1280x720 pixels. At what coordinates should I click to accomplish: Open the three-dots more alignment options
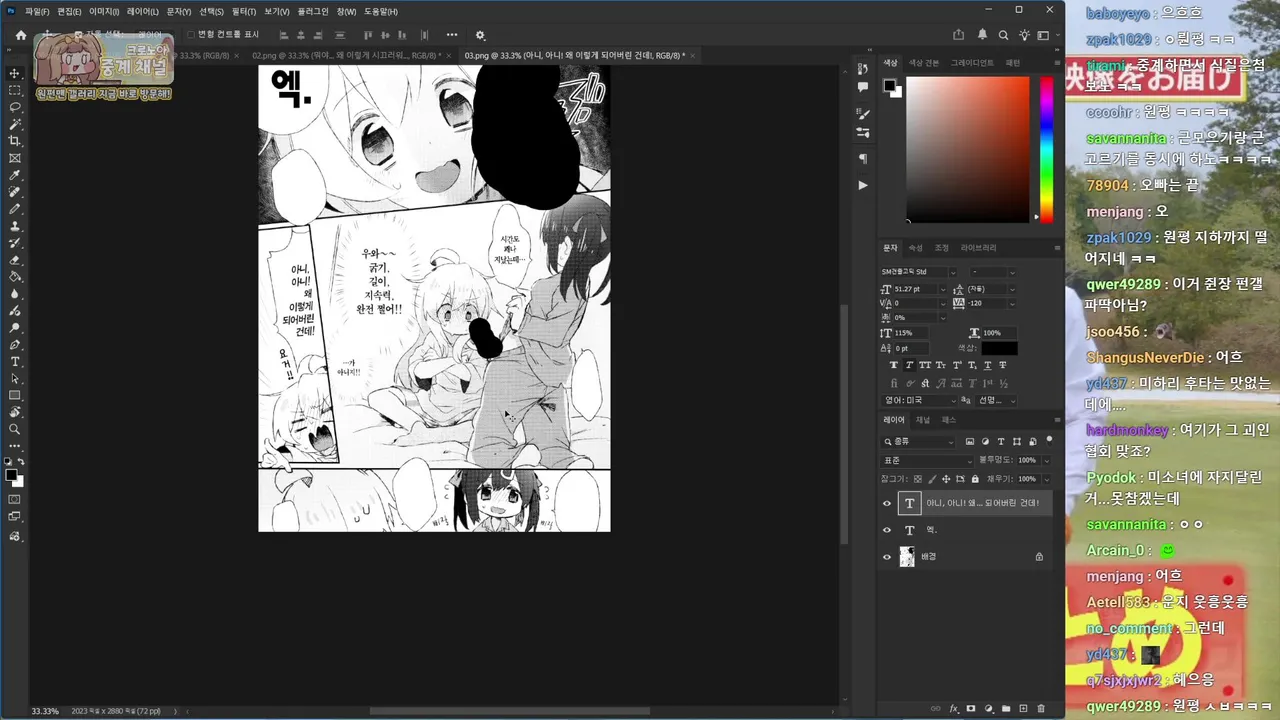[452, 35]
